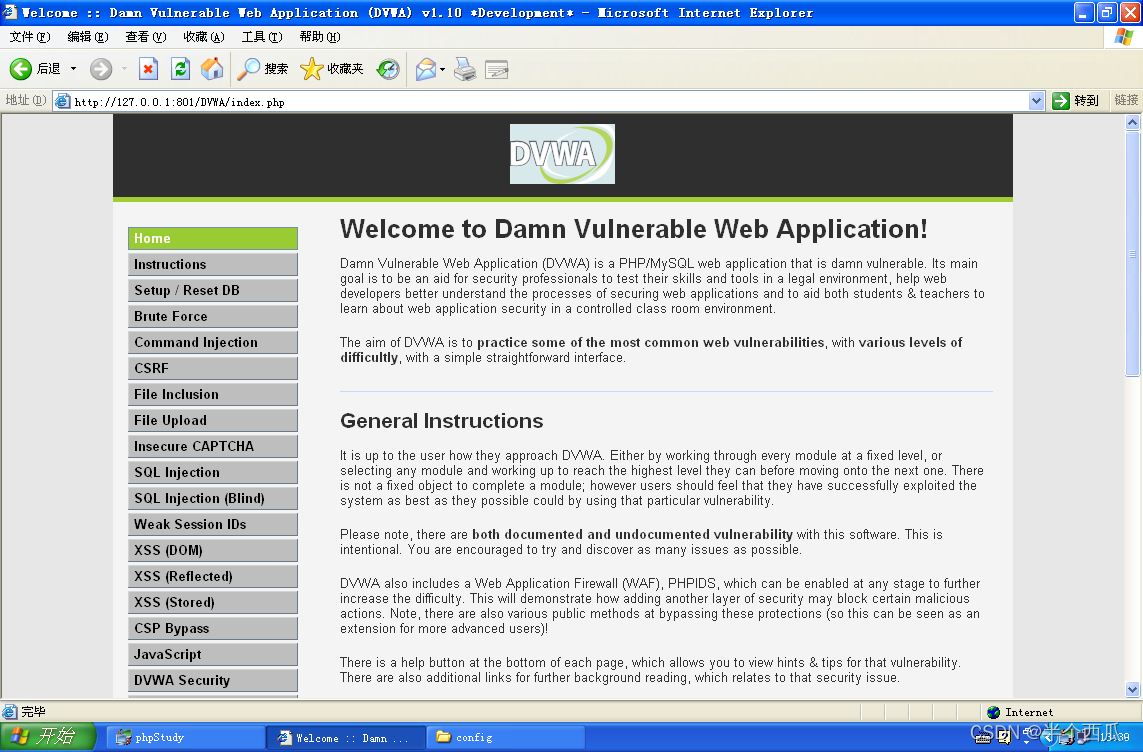The image size is (1143, 752).
Task: Open the SQL Injection (Blind) module
Action: click(213, 498)
